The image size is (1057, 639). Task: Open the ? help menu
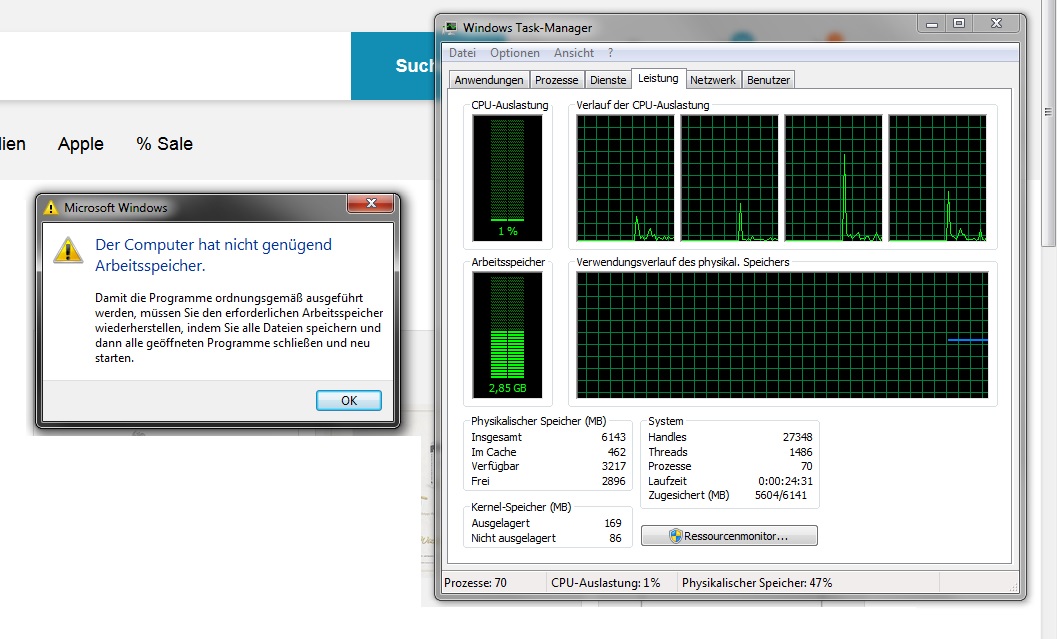610,53
